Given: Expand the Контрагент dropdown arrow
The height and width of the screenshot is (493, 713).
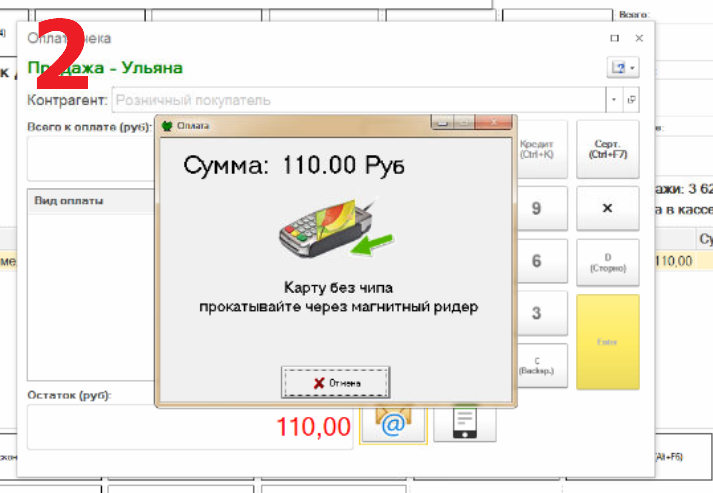Looking at the screenshot, I should (x=613, y=100).
